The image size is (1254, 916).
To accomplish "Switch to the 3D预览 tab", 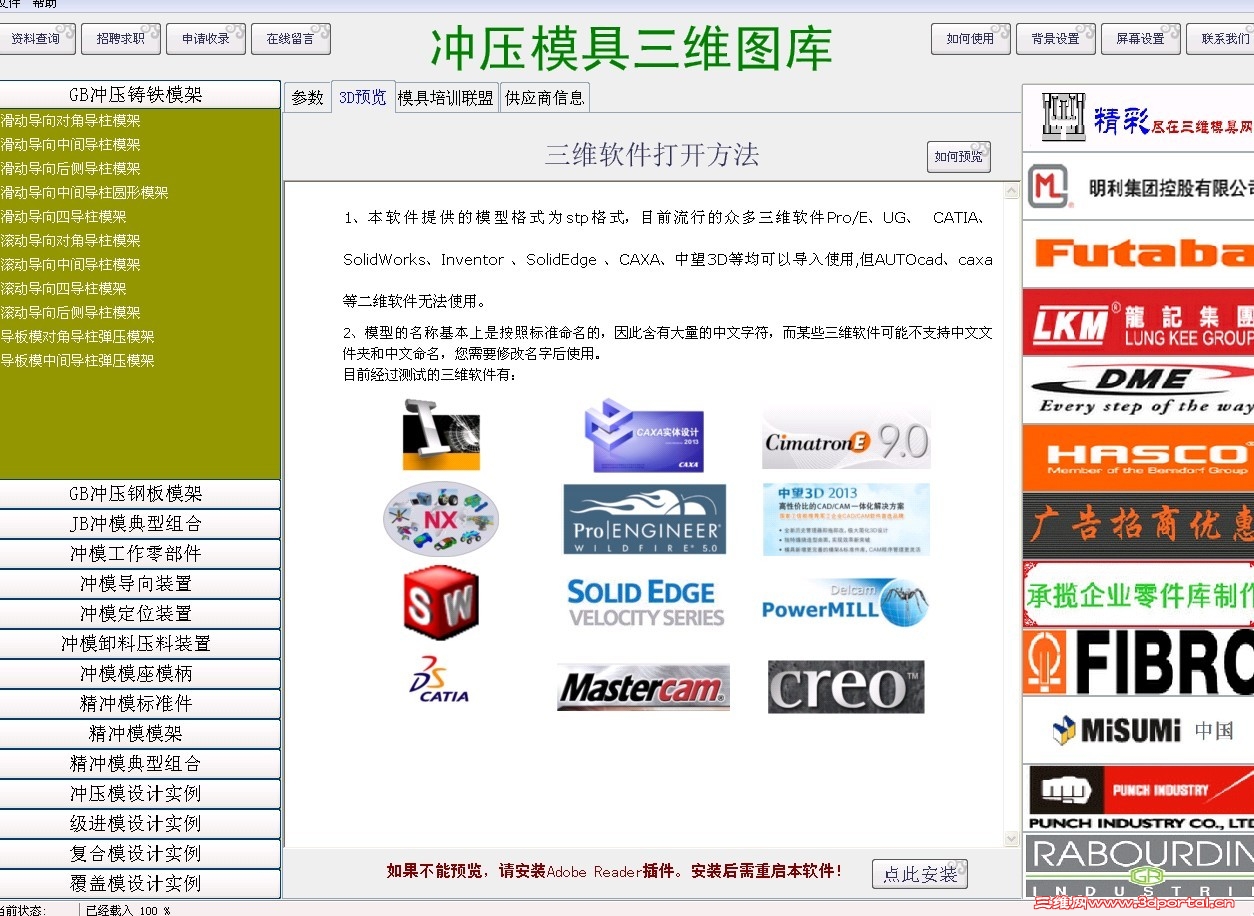I will [x=362, y=97].
